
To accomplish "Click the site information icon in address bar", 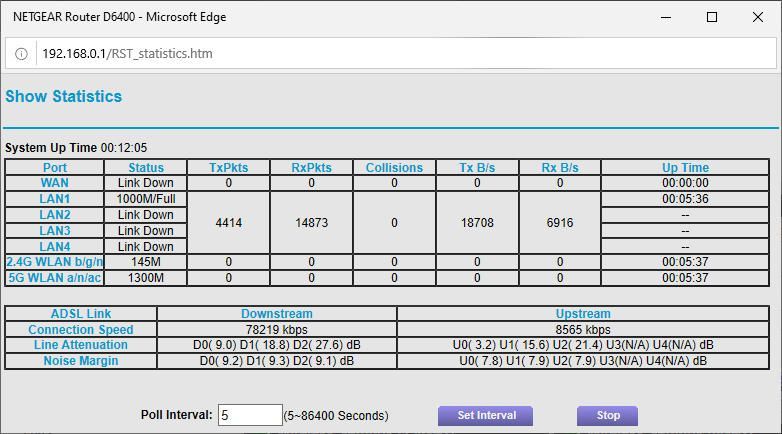I will tap(21, 53).
